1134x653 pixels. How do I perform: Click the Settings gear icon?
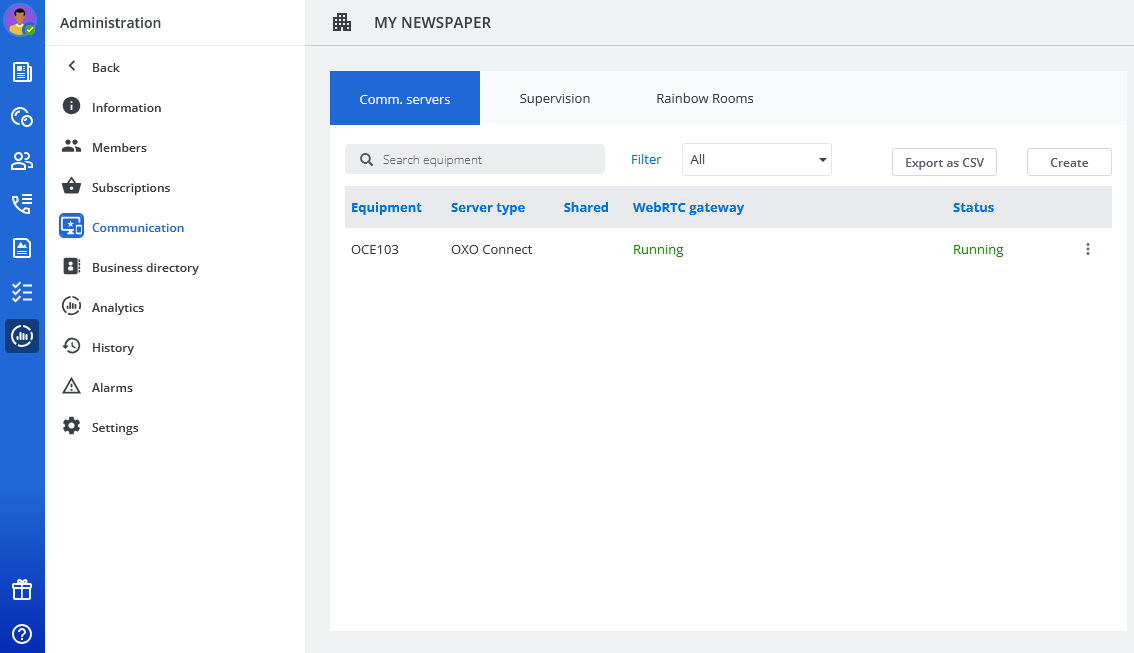tap(72, 426)
